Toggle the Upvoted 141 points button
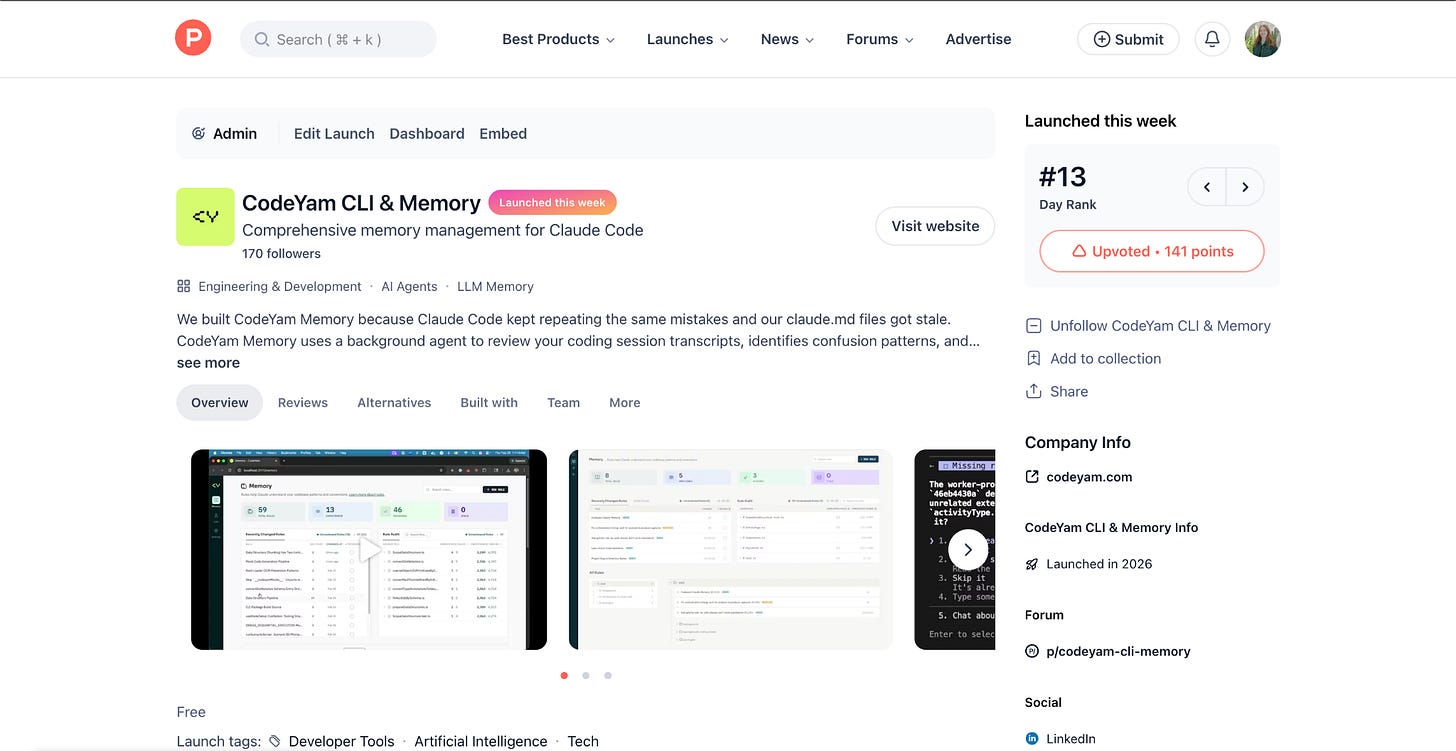Image resolution: width=1456 pixels, height=751 pixels. point(1152,252)
